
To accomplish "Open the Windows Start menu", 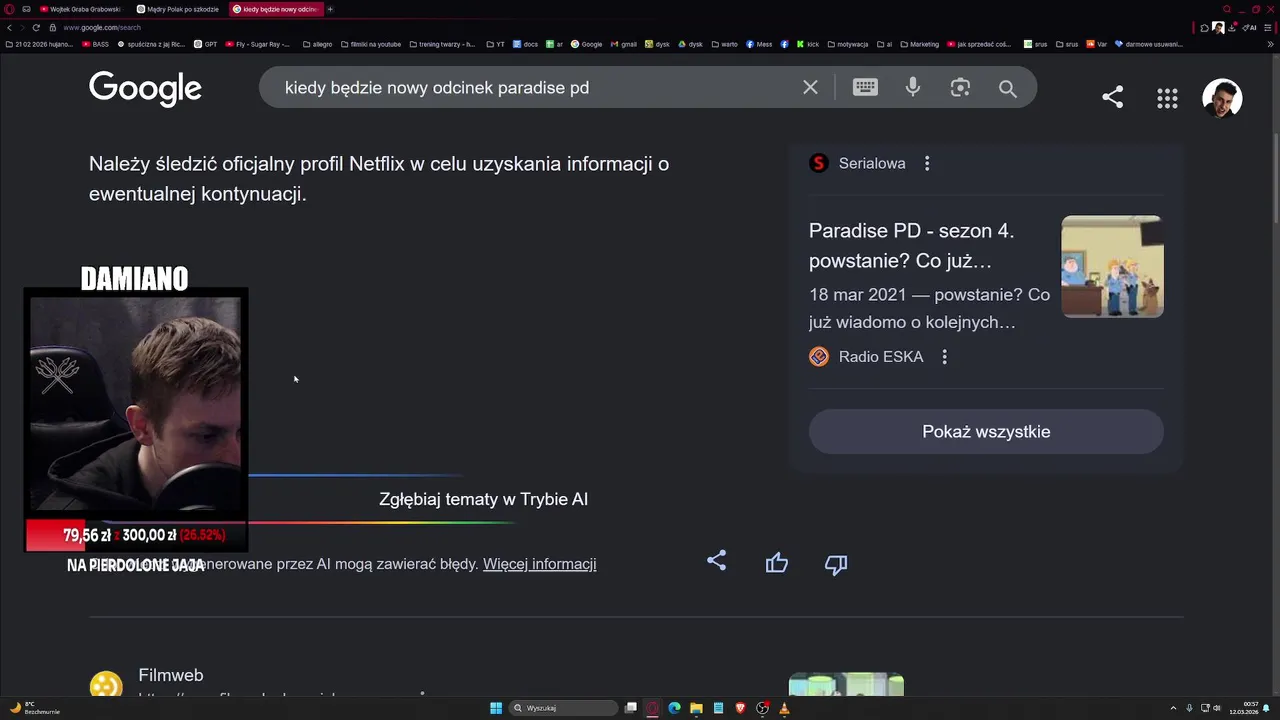I will (x=496, y=708).
